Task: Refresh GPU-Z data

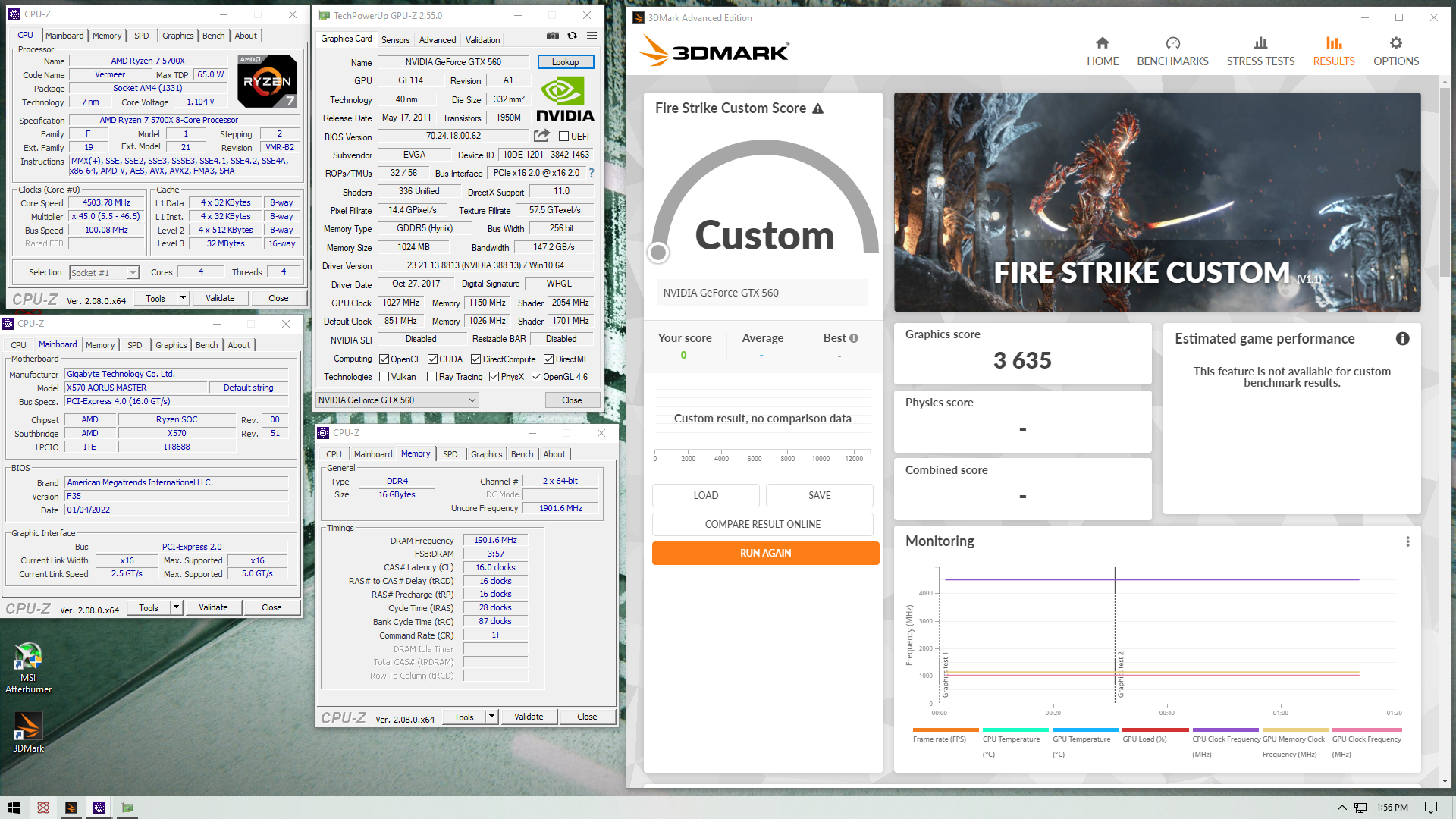Action: pos(572,36)
